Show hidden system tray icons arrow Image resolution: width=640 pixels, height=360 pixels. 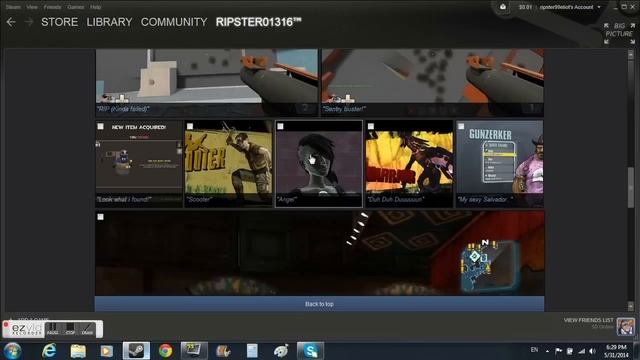point(547,351)
